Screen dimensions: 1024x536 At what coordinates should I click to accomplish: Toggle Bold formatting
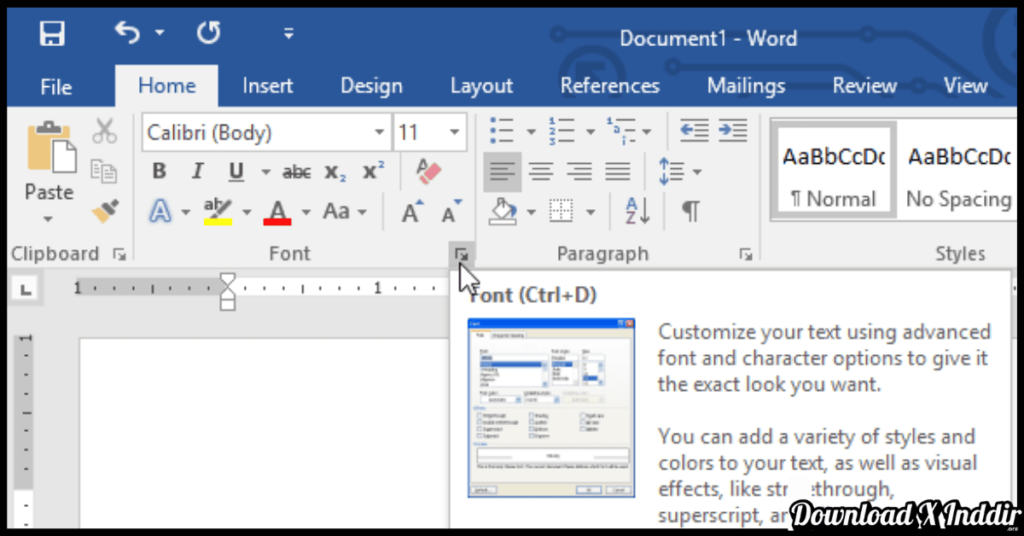click(x=159, y=171)
